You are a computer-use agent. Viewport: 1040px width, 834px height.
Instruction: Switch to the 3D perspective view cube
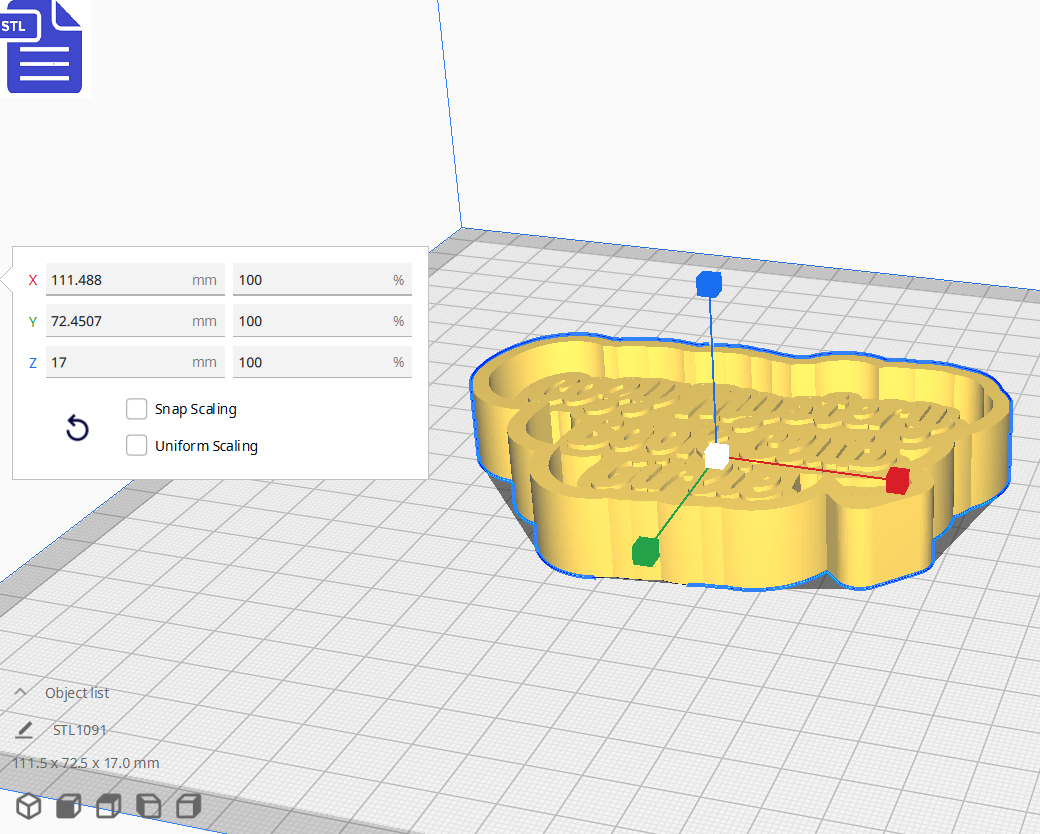(28, 806)
